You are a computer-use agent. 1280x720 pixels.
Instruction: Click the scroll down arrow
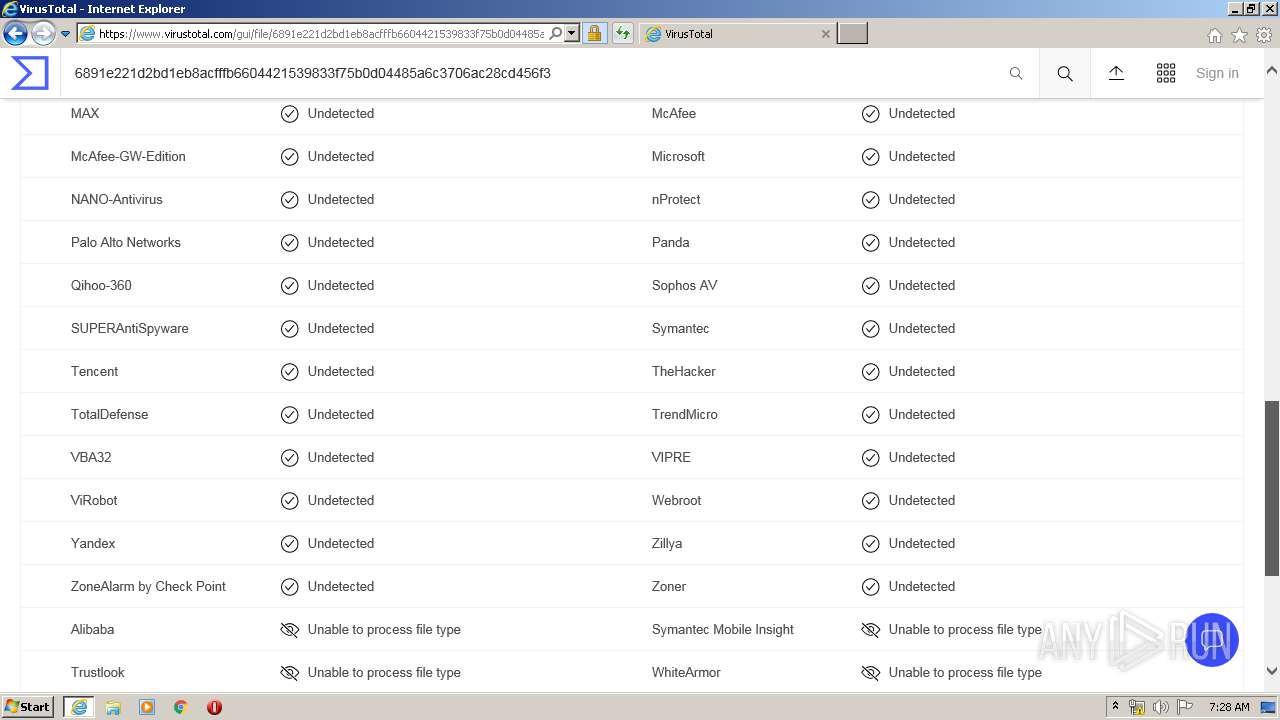point(1272,672)
